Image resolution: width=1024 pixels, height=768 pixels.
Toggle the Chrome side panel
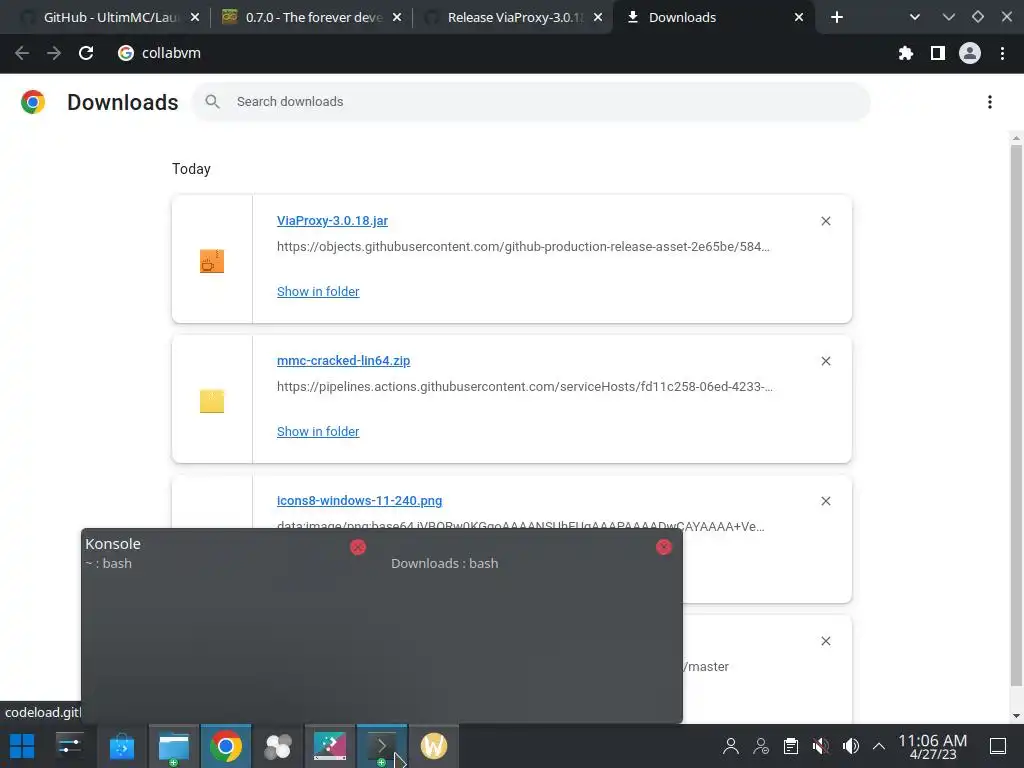[x=938, y=53]
